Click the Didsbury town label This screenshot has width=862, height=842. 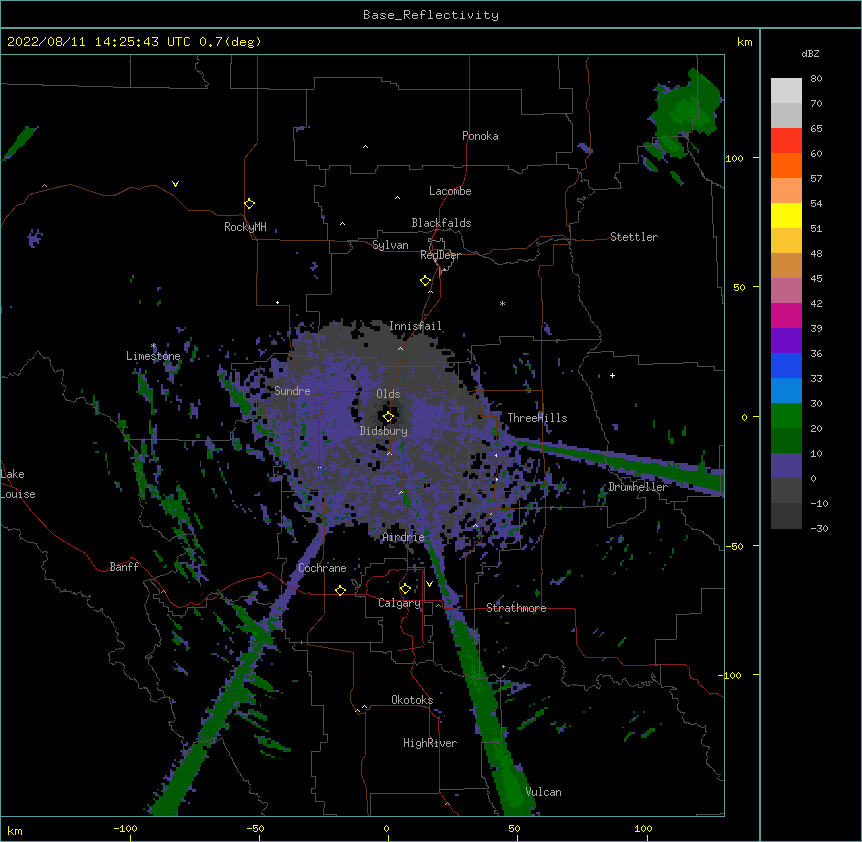[x=384, y=431]
